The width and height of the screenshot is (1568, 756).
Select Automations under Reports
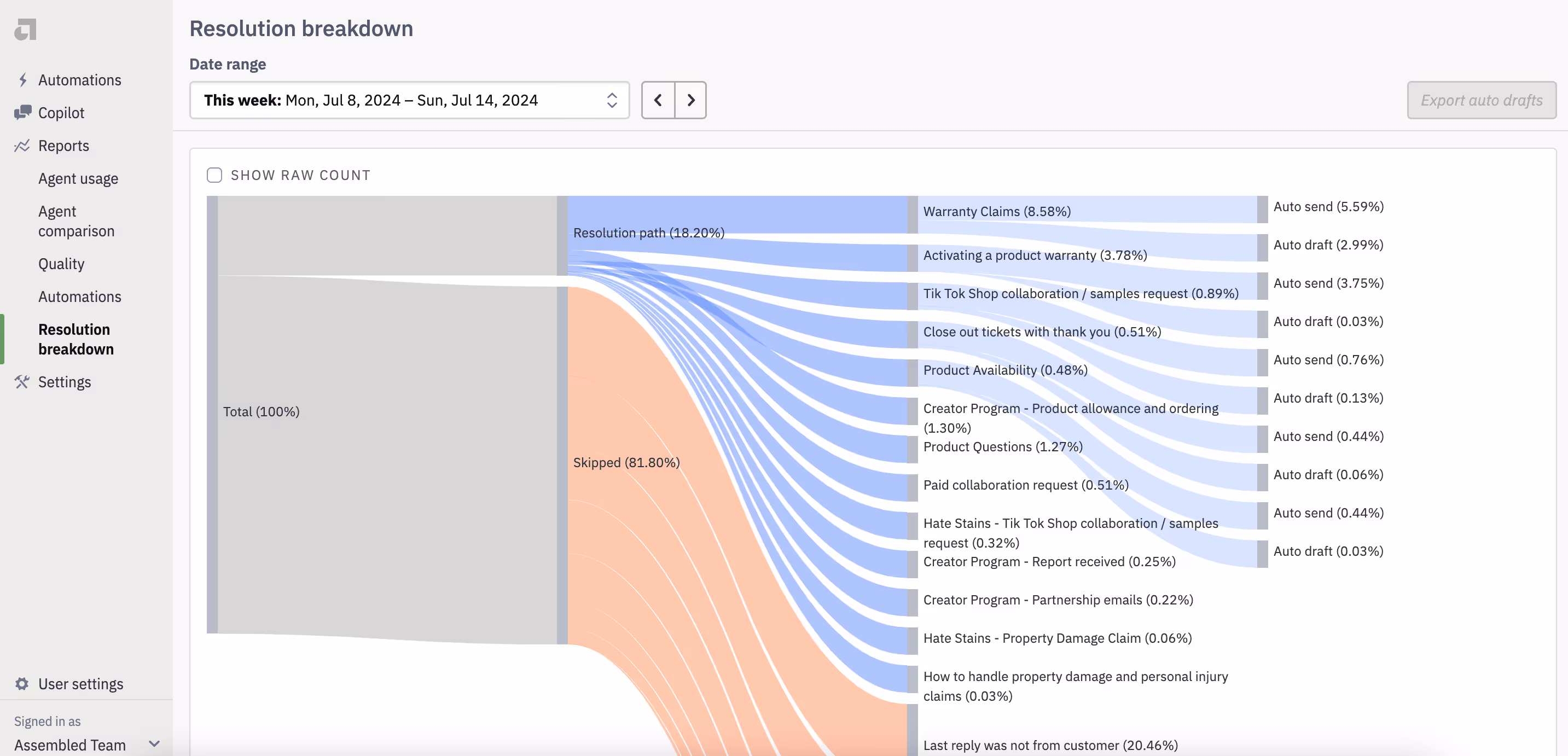(x=80, y=296)
